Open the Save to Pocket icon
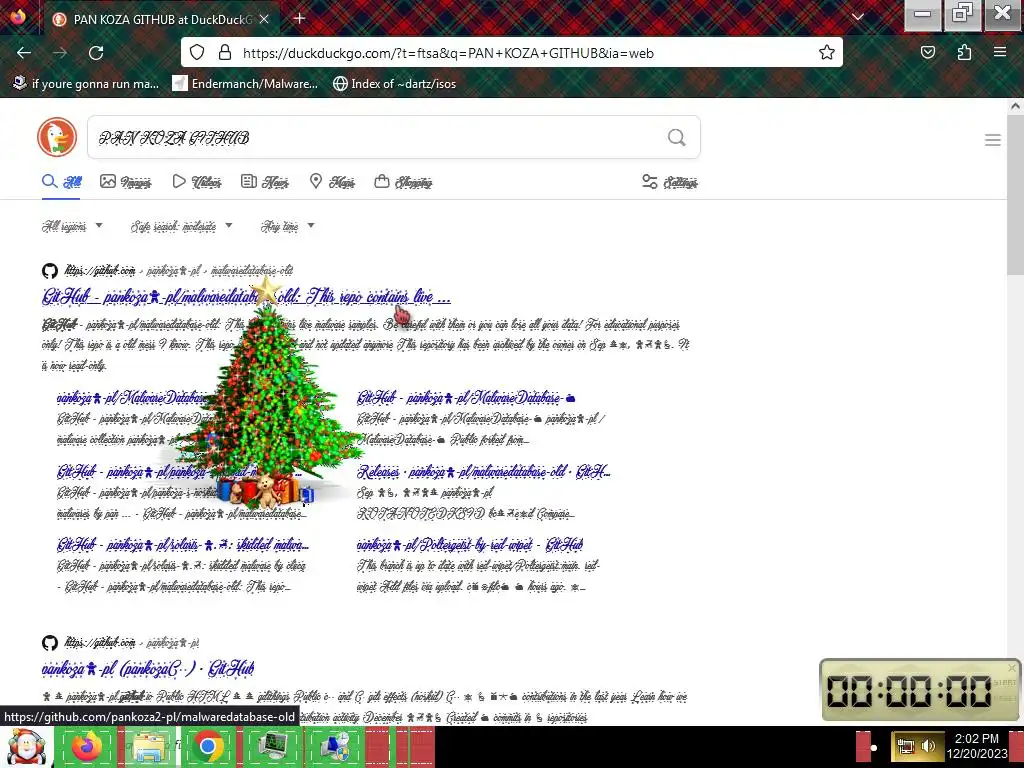Viewport: 1024px width, 768px height. click(927, 53)
